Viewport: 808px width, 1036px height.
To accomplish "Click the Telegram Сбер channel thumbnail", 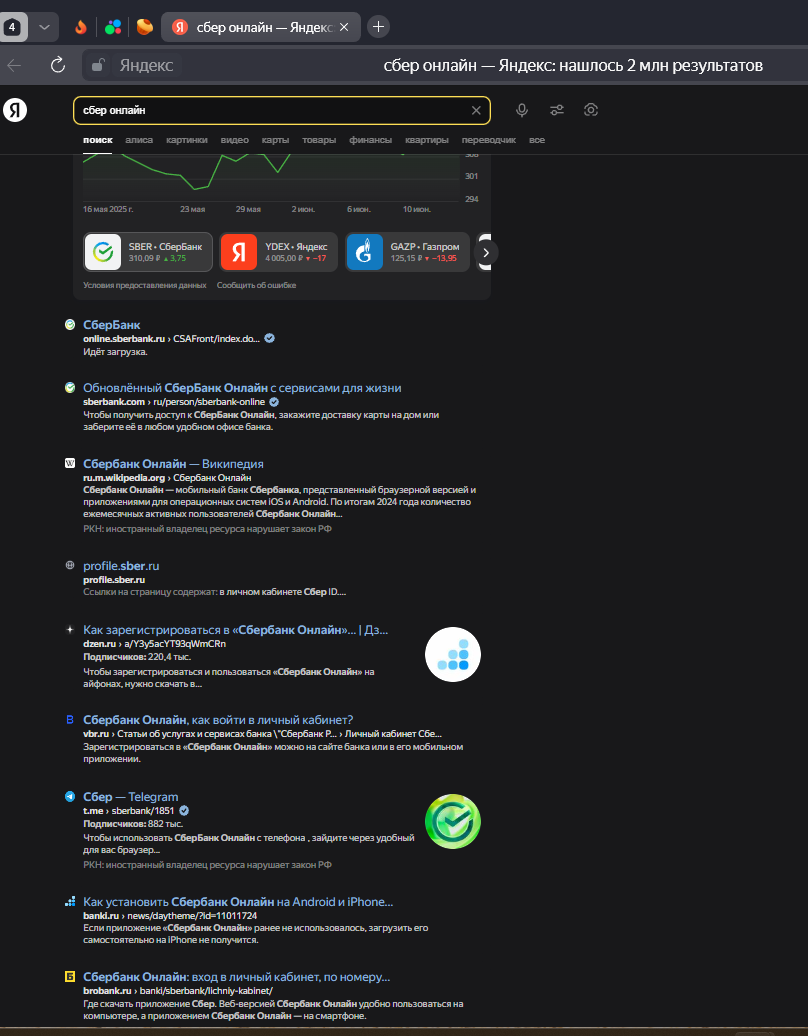I will pos(453,821).
